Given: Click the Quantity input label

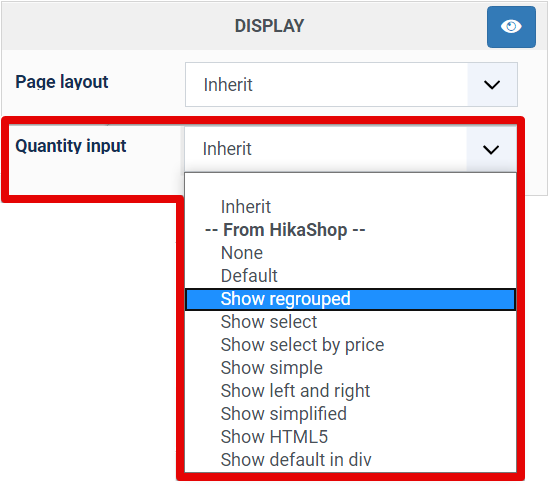Looking at the screenshot, I should [71, 146].
